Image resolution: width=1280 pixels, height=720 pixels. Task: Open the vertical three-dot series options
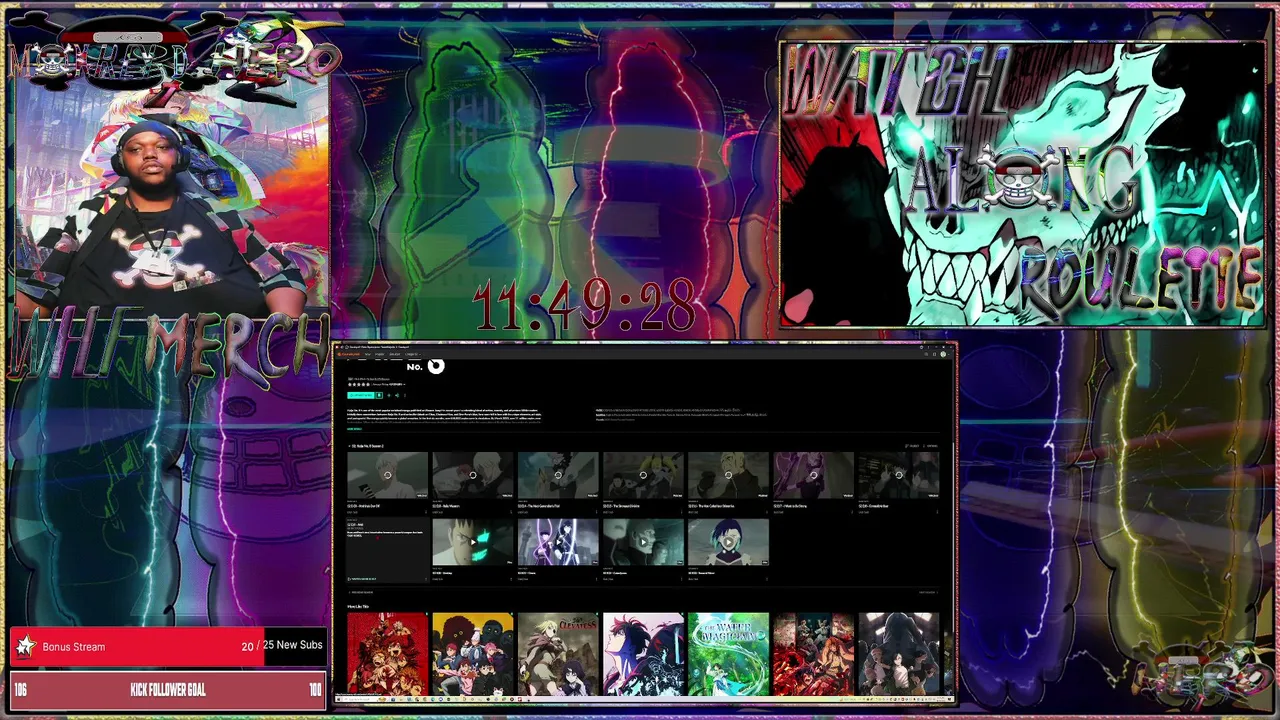pyautogui.click(x=405, y=395)
